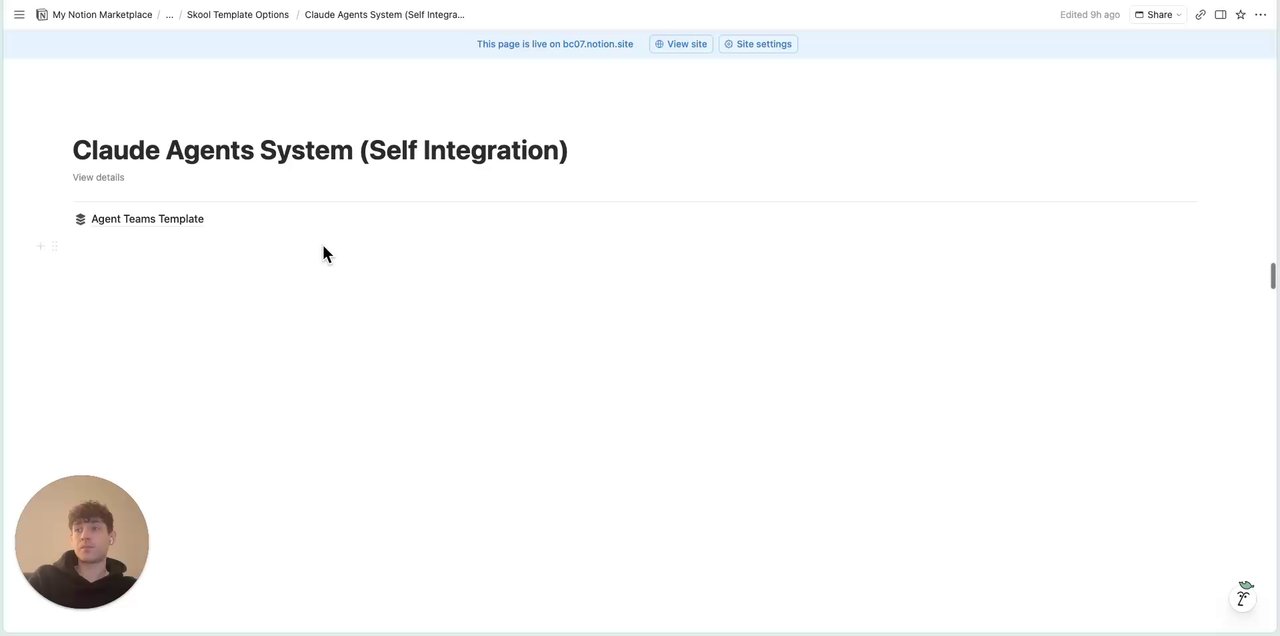Click View site button
The height and width of the screenshot is (636, 1280).
tap(681, 44)
